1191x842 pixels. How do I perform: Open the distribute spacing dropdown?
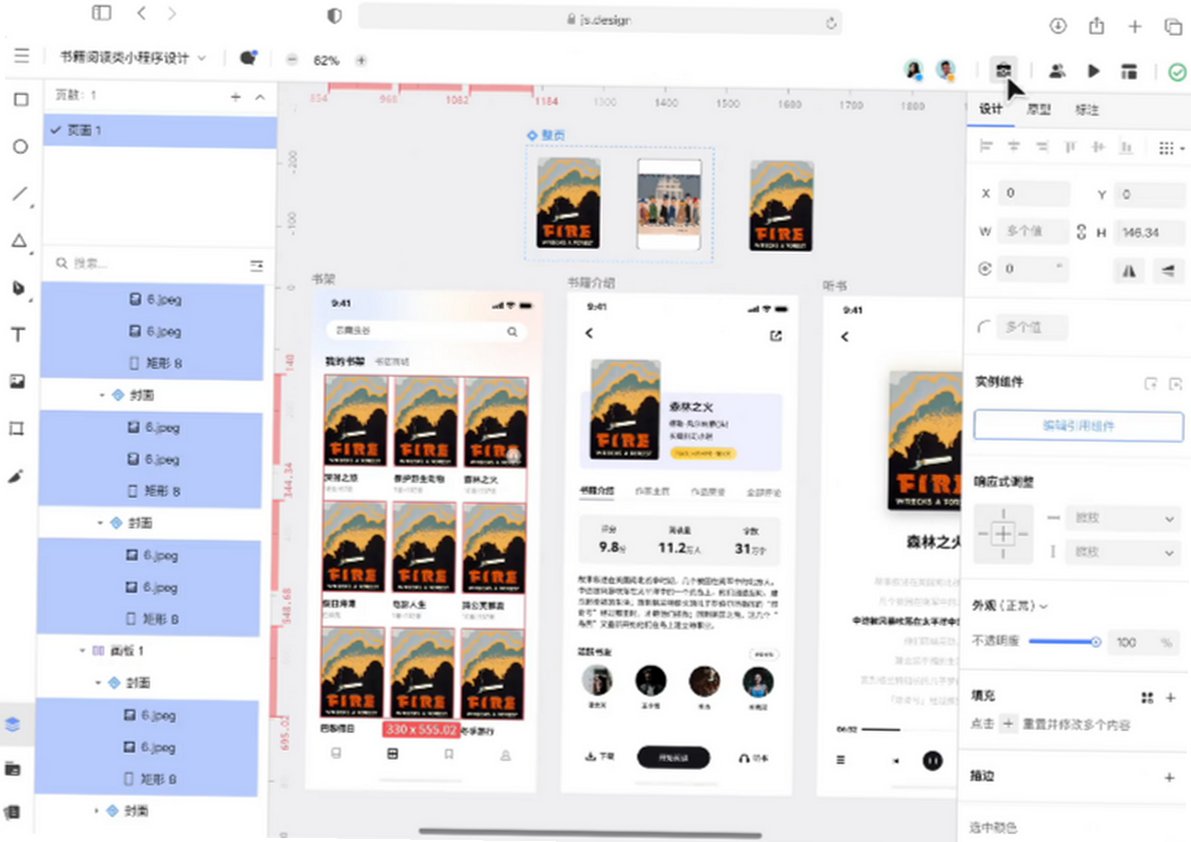tap(1170, 148)
